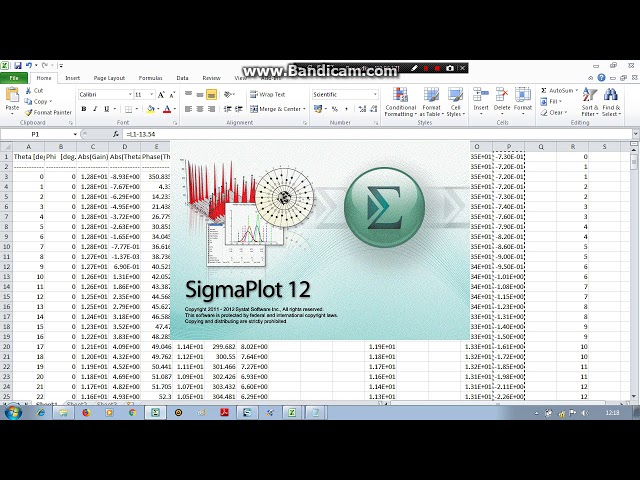Open the Calibri font name dropdown
The image size is (640, 480).
tap(130, 95)
